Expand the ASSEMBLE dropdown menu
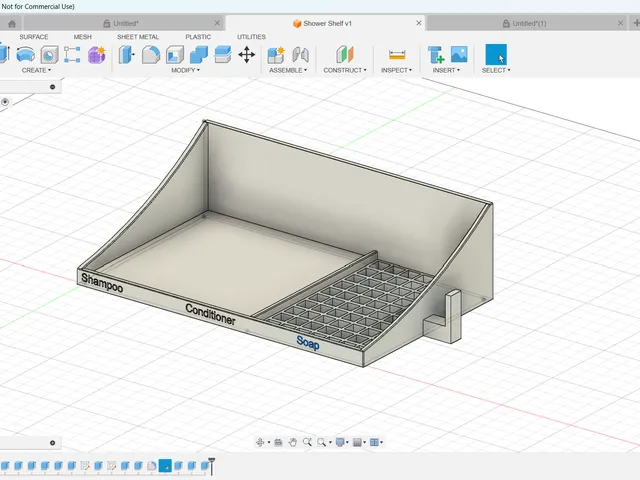Image resolution: width=640 pixels, height=480 pixels. coord(288,70)
